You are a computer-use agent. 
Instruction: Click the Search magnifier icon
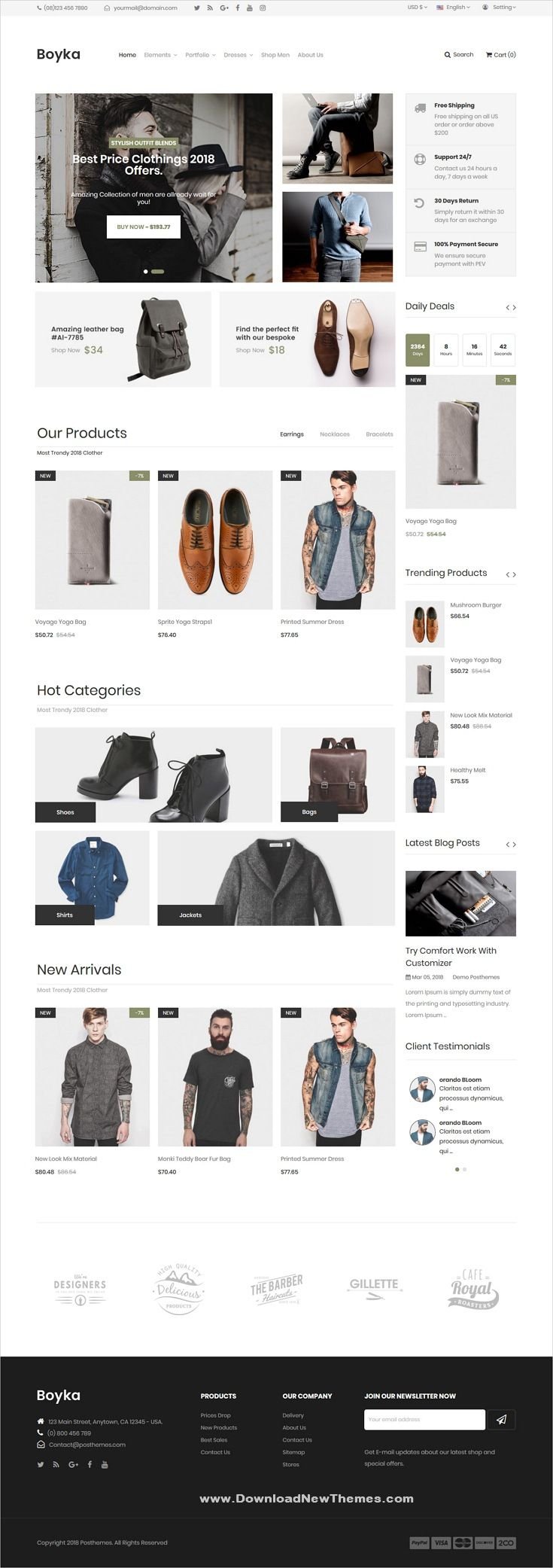tap(448, 55)
